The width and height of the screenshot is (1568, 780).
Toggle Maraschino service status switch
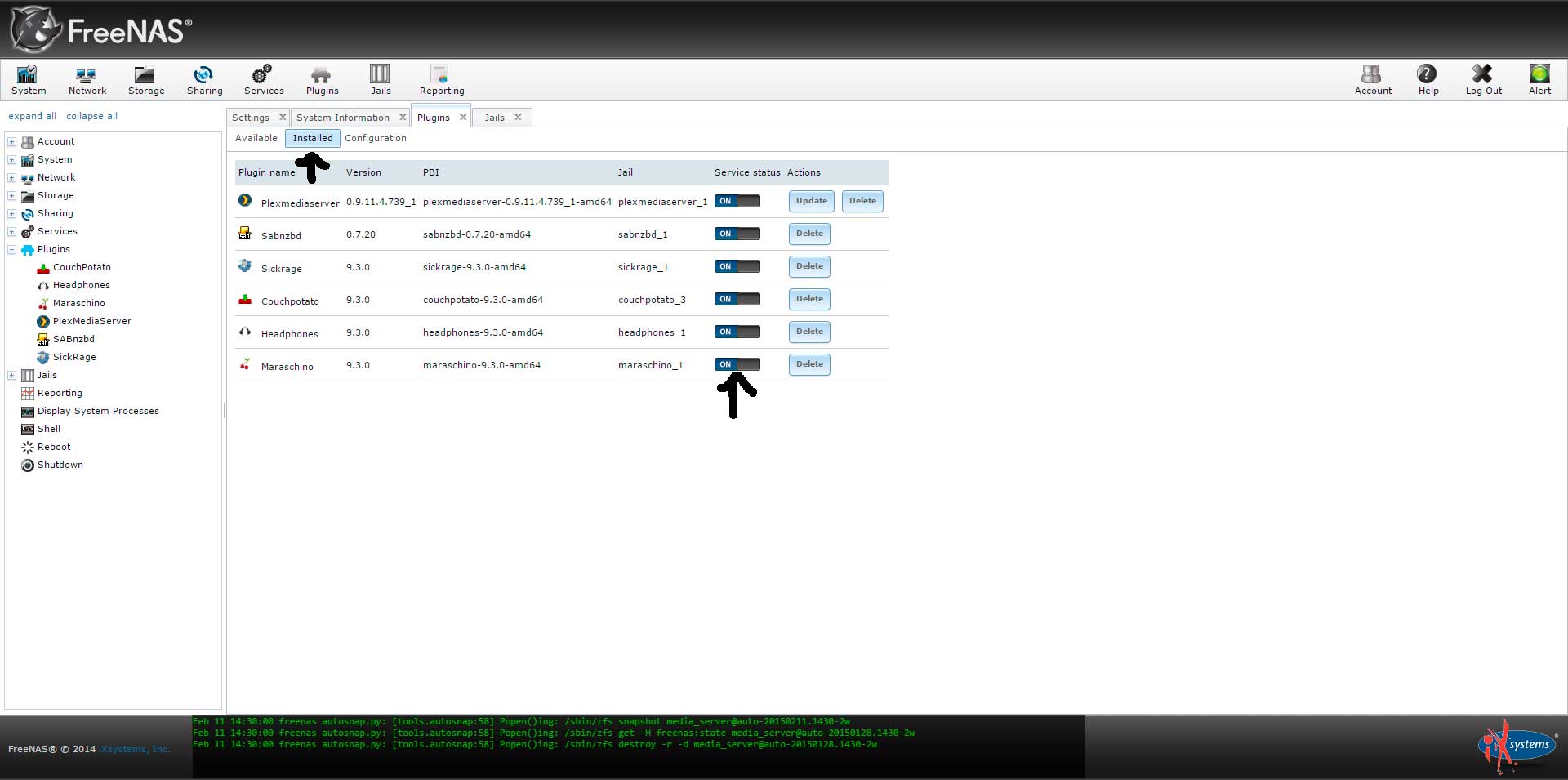click(737, 364)
